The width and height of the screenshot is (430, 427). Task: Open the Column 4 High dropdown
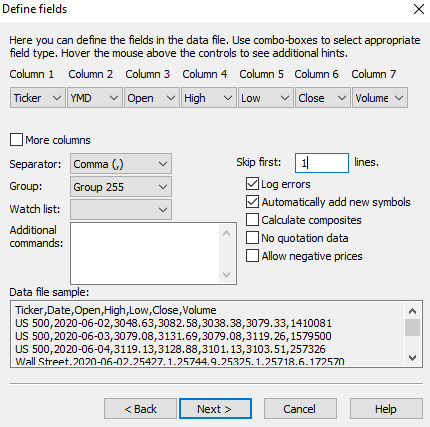coord(209,98)
